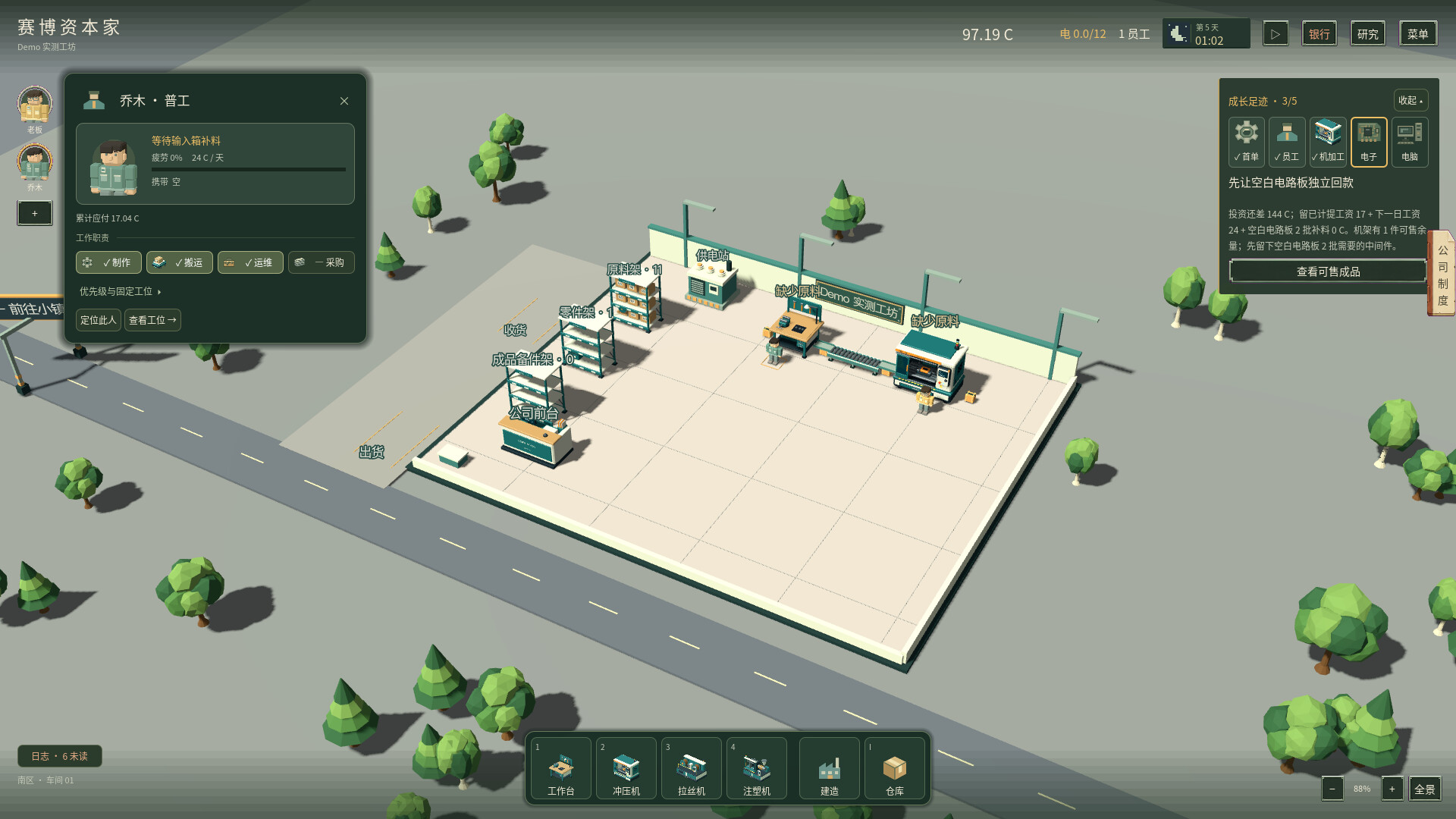Toggle the 搬运 hauling duty

[x=180, y=262]
